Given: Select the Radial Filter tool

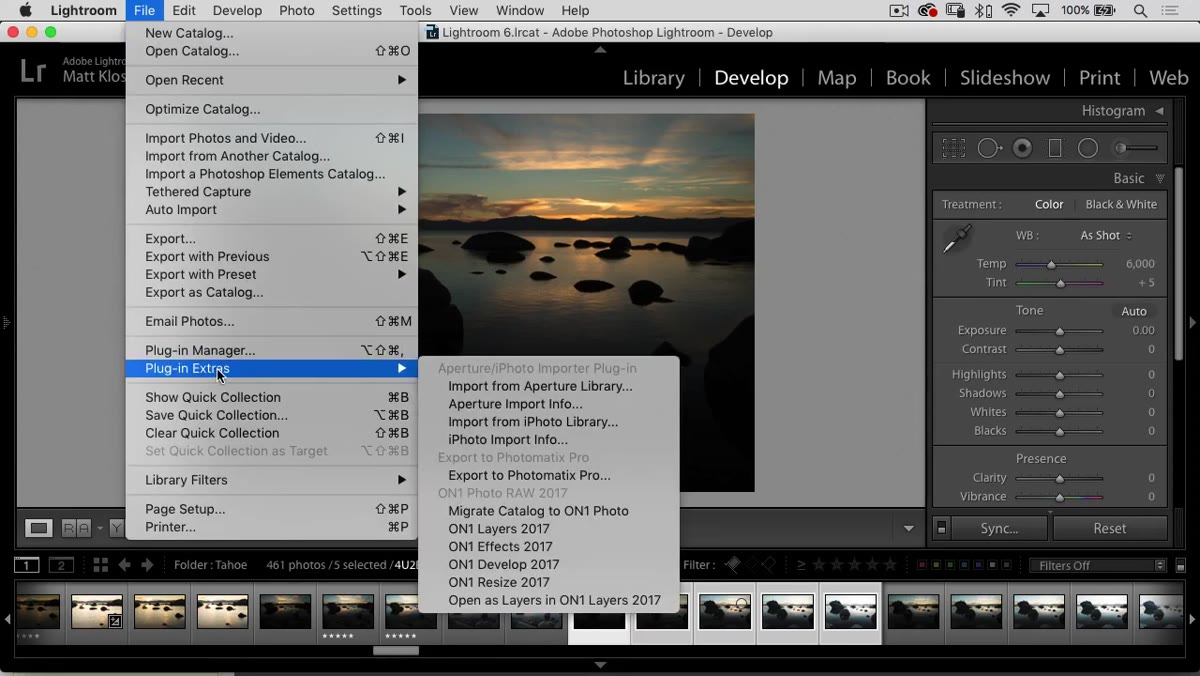Looking at the screenshot, I should tap(1088, 148).
